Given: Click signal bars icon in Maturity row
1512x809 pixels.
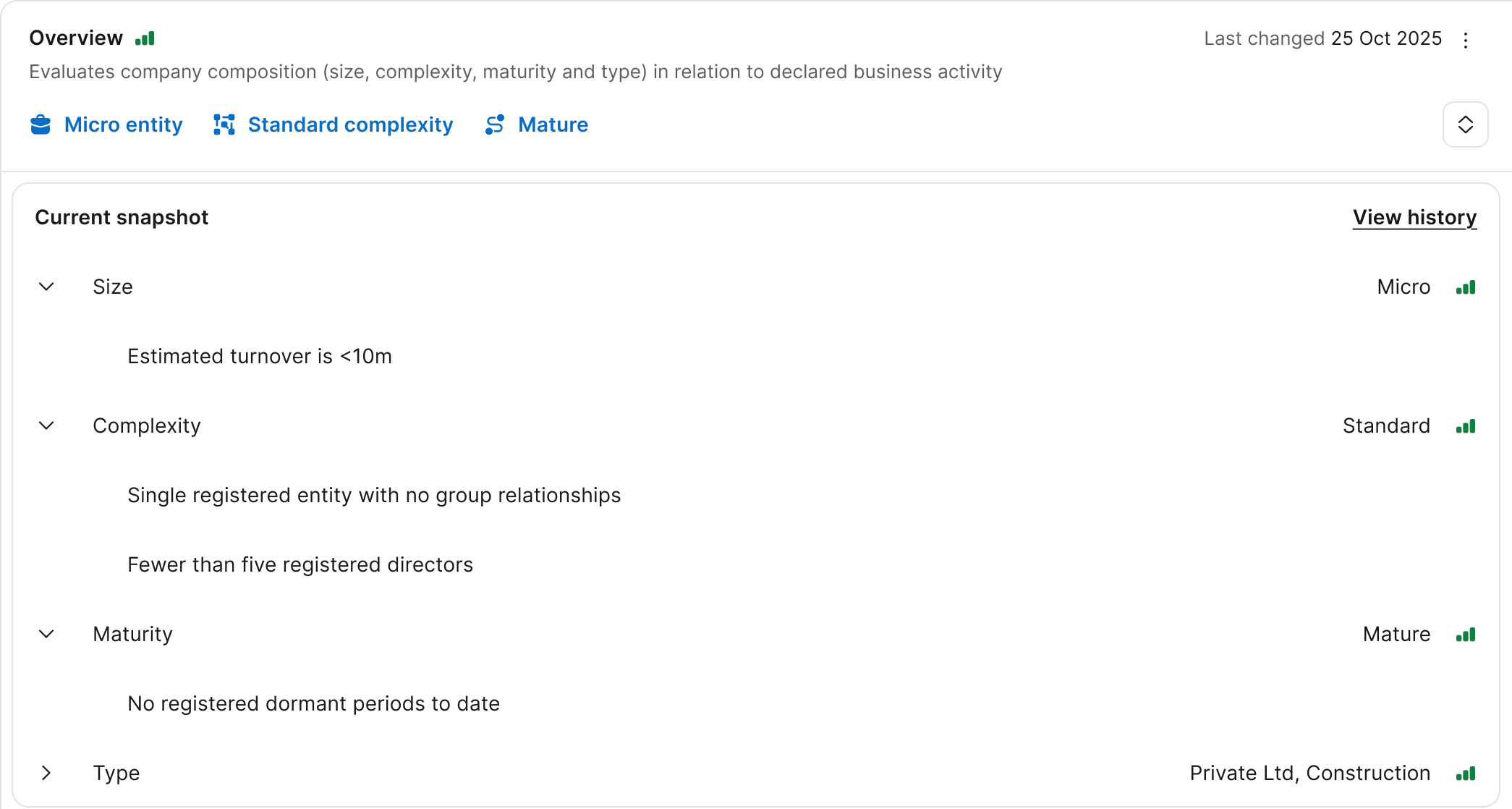Looking at the screenshot, I should pos(1466,635).
